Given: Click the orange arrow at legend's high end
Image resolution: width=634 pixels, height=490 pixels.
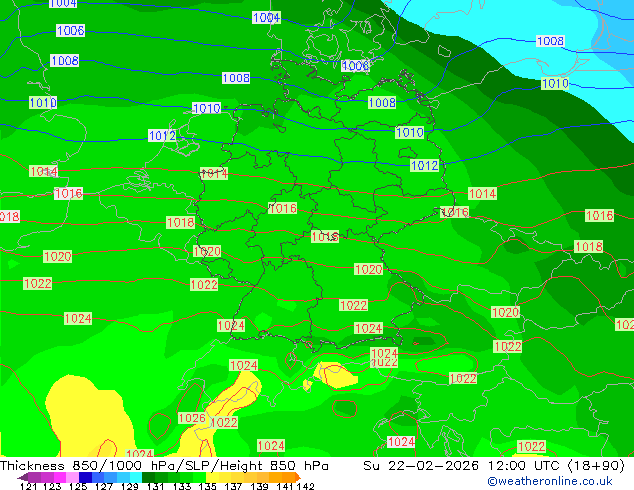Looking at the screenshot, I should pos(298,477).
